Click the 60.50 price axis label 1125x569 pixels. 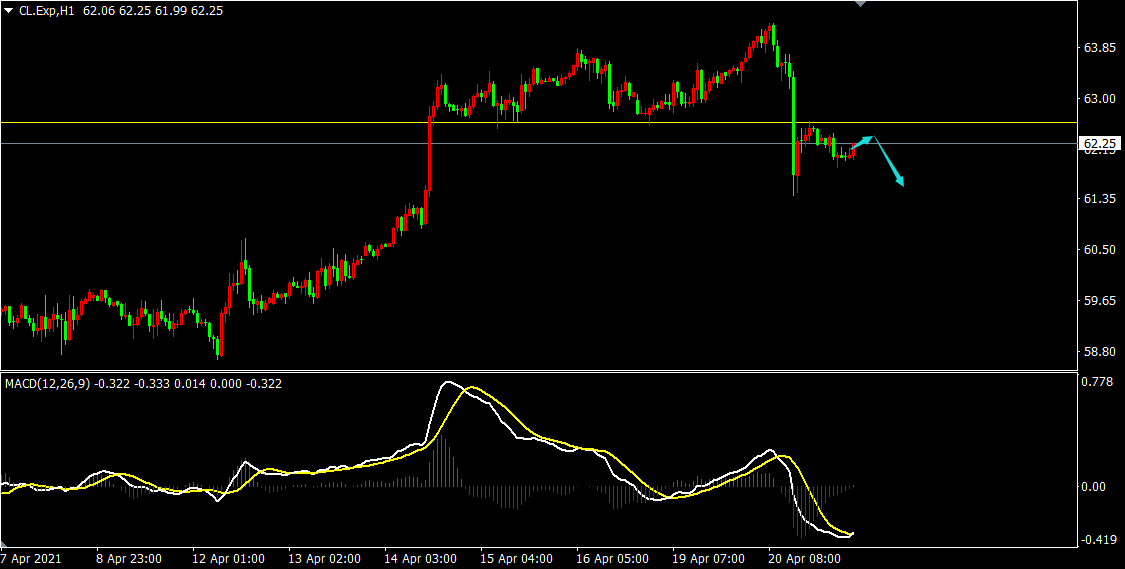click(x=1100, y=250)
